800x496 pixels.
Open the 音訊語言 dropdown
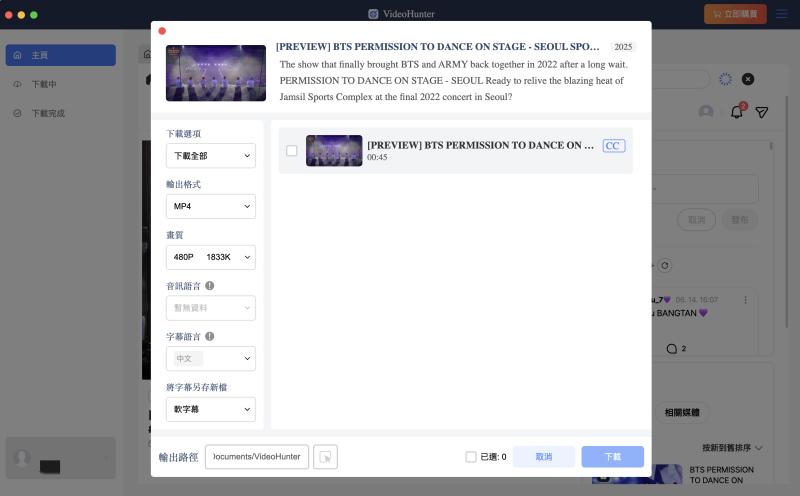[x=211, y=308]
